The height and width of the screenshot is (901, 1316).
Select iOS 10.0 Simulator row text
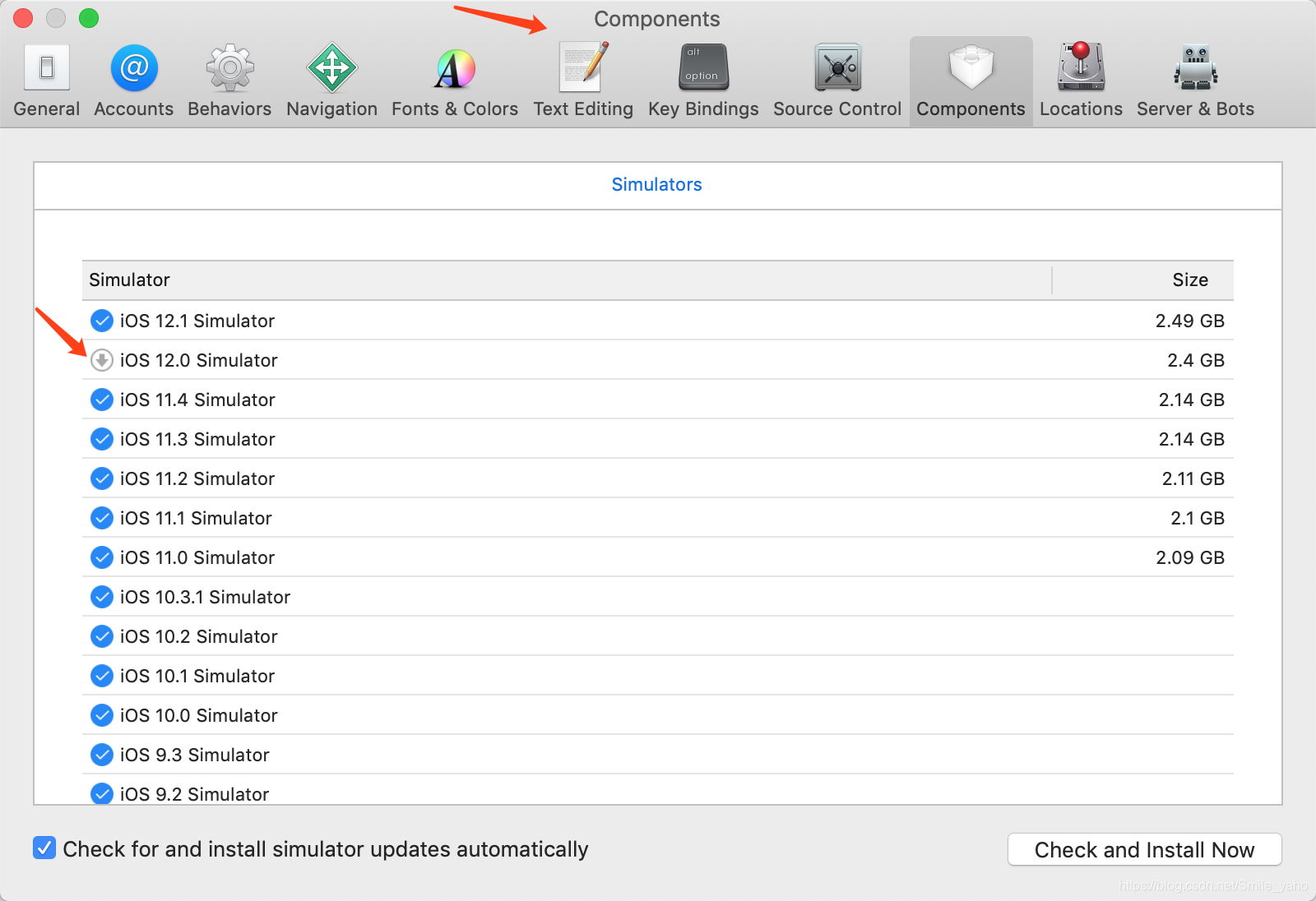[x=199, y=715]
